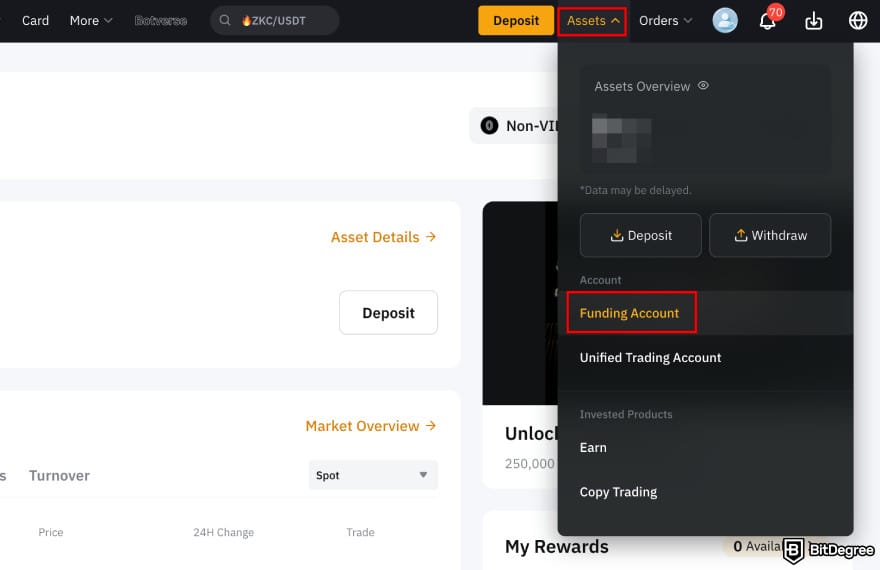Open the Card nav item
This screenshot has height=570, width=880.
point(35,21)
